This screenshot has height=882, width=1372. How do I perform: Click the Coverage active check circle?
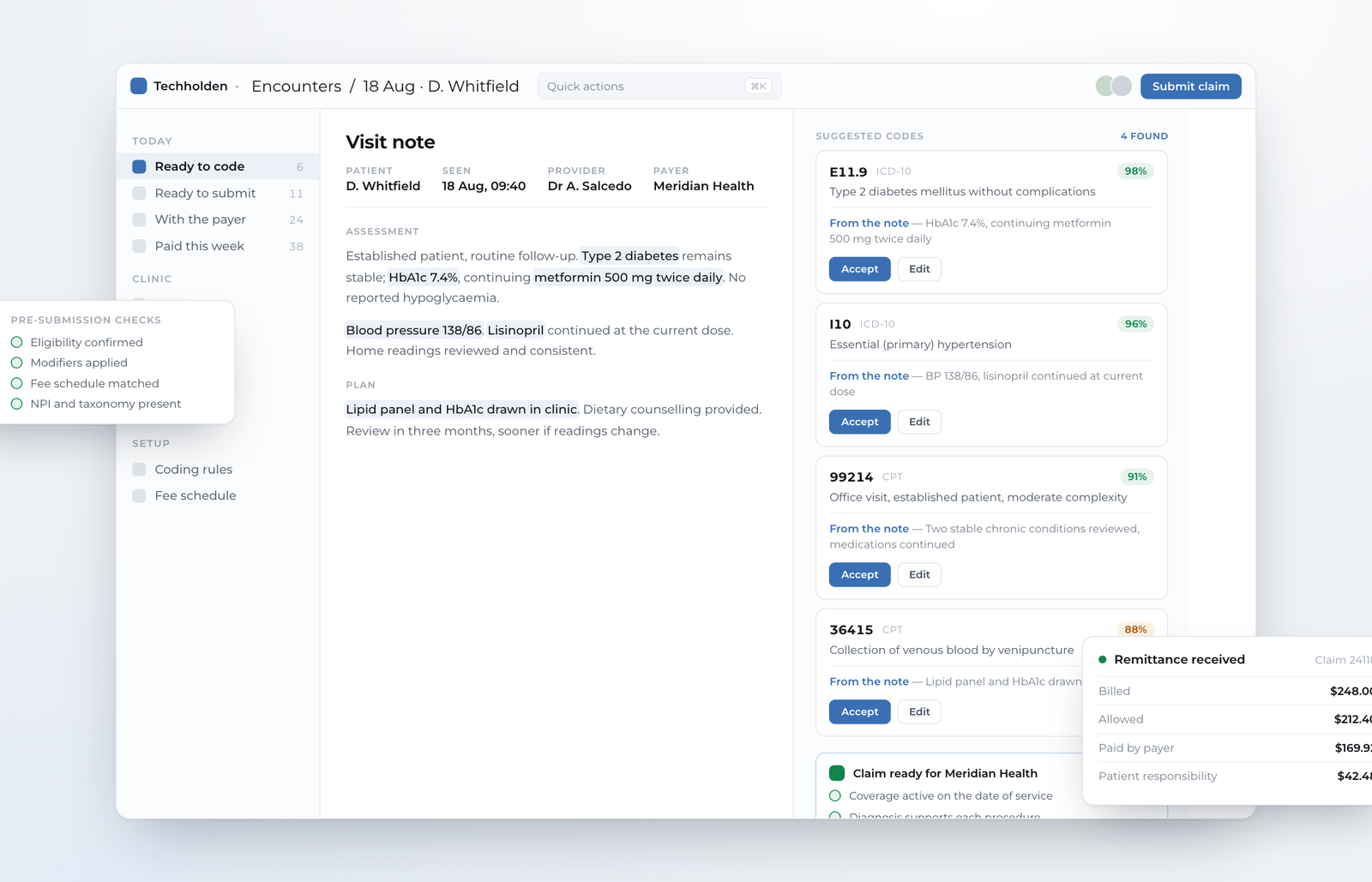(x=835, y=795)
